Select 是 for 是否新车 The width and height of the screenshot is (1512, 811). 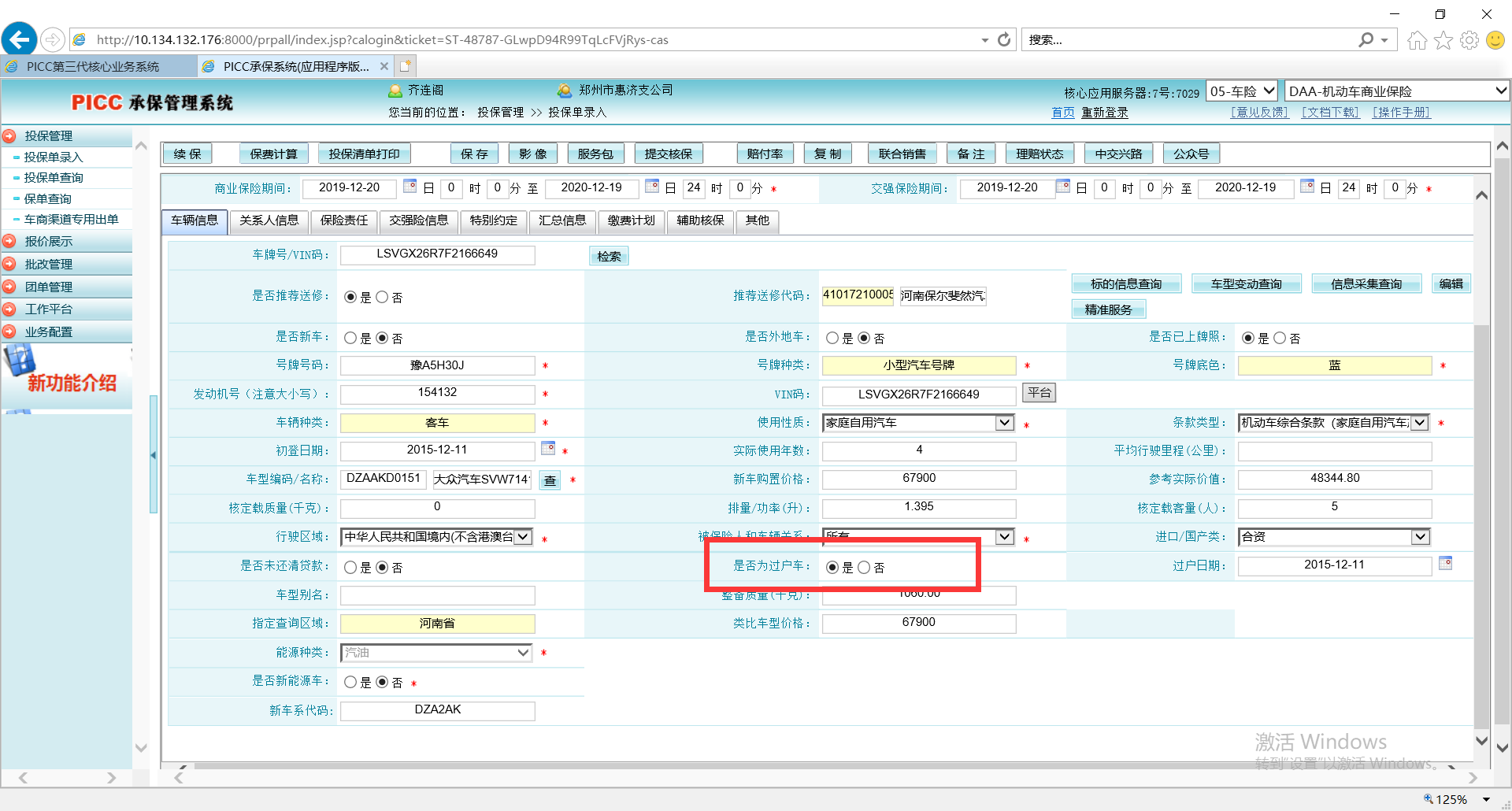[x=350, y=339]
